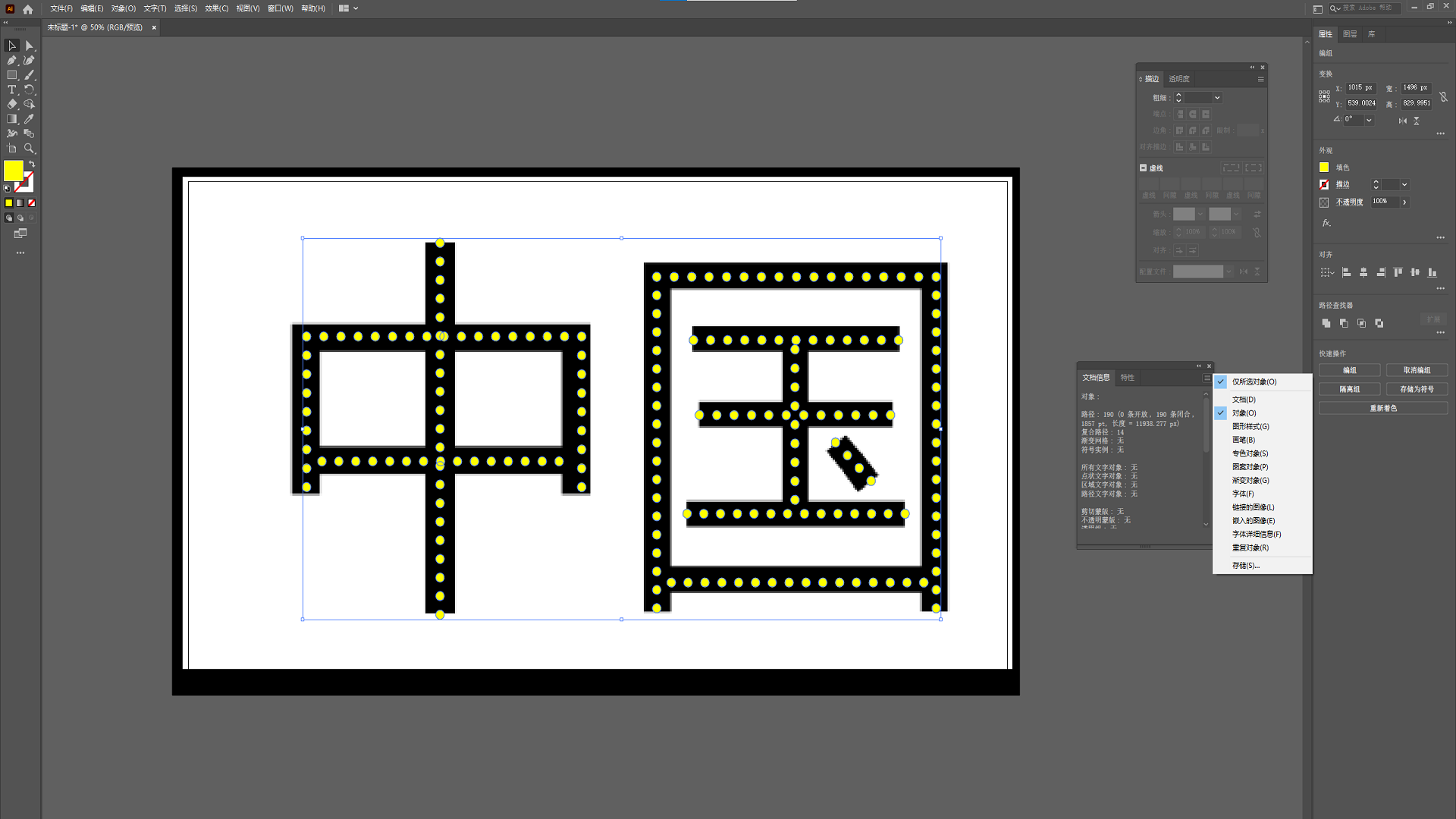This screenshot has width=1456, height=819.
Task: Toggle the 虚线 dashed line checkbox
Action: click(x=1144, y=168)
